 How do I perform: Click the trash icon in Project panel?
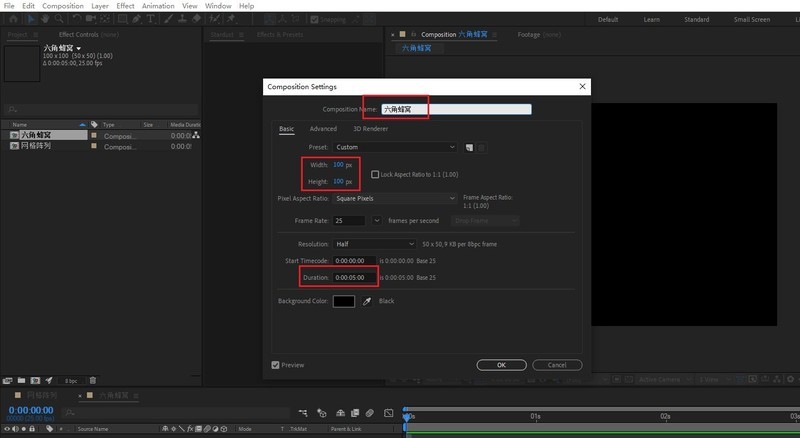[x=93, y=380]
